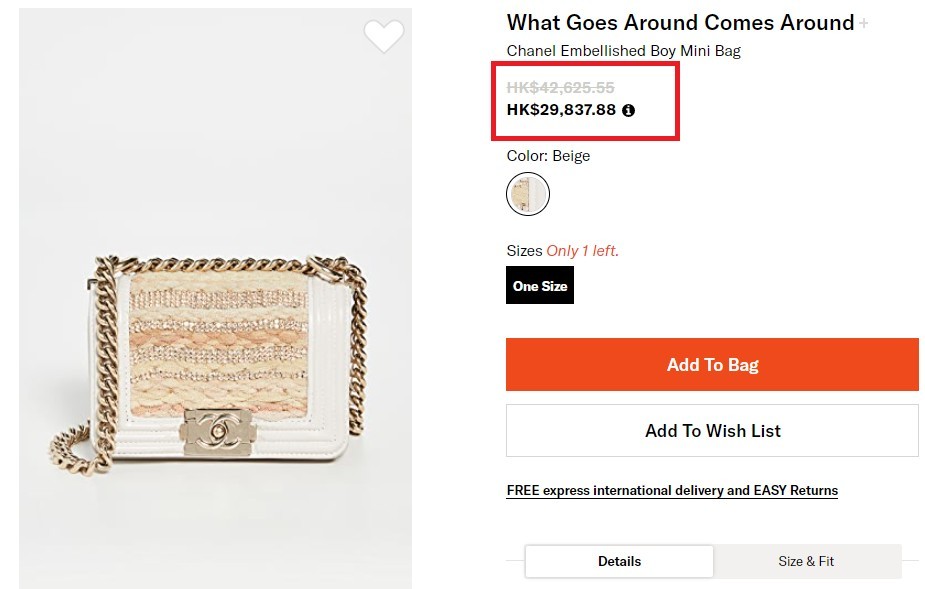
Task: Click the Sizes label text
Action: tap(524, 251)
